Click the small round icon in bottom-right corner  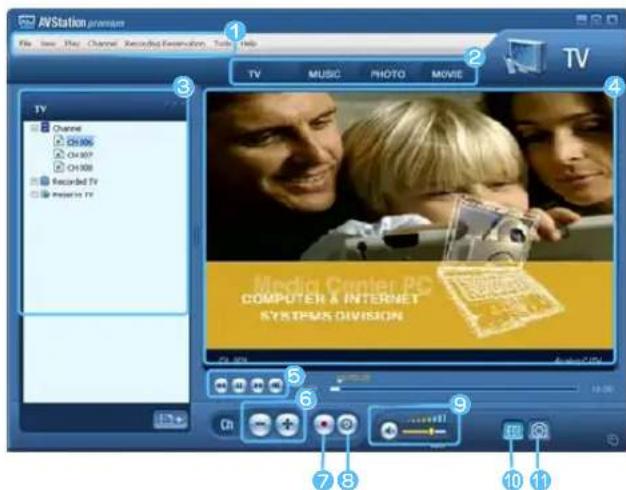tap(613, 439)
